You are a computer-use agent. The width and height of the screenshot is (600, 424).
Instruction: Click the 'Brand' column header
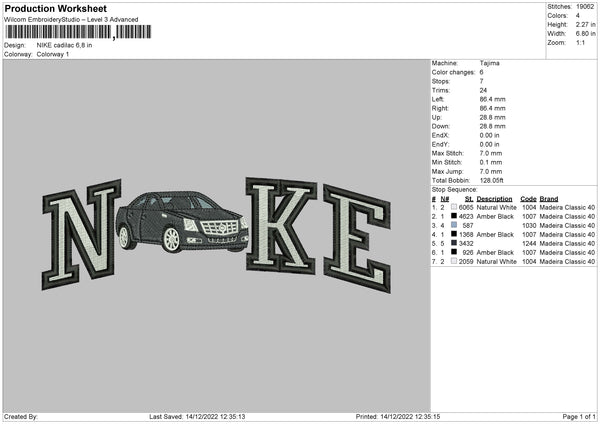click(x=549, y=199)
